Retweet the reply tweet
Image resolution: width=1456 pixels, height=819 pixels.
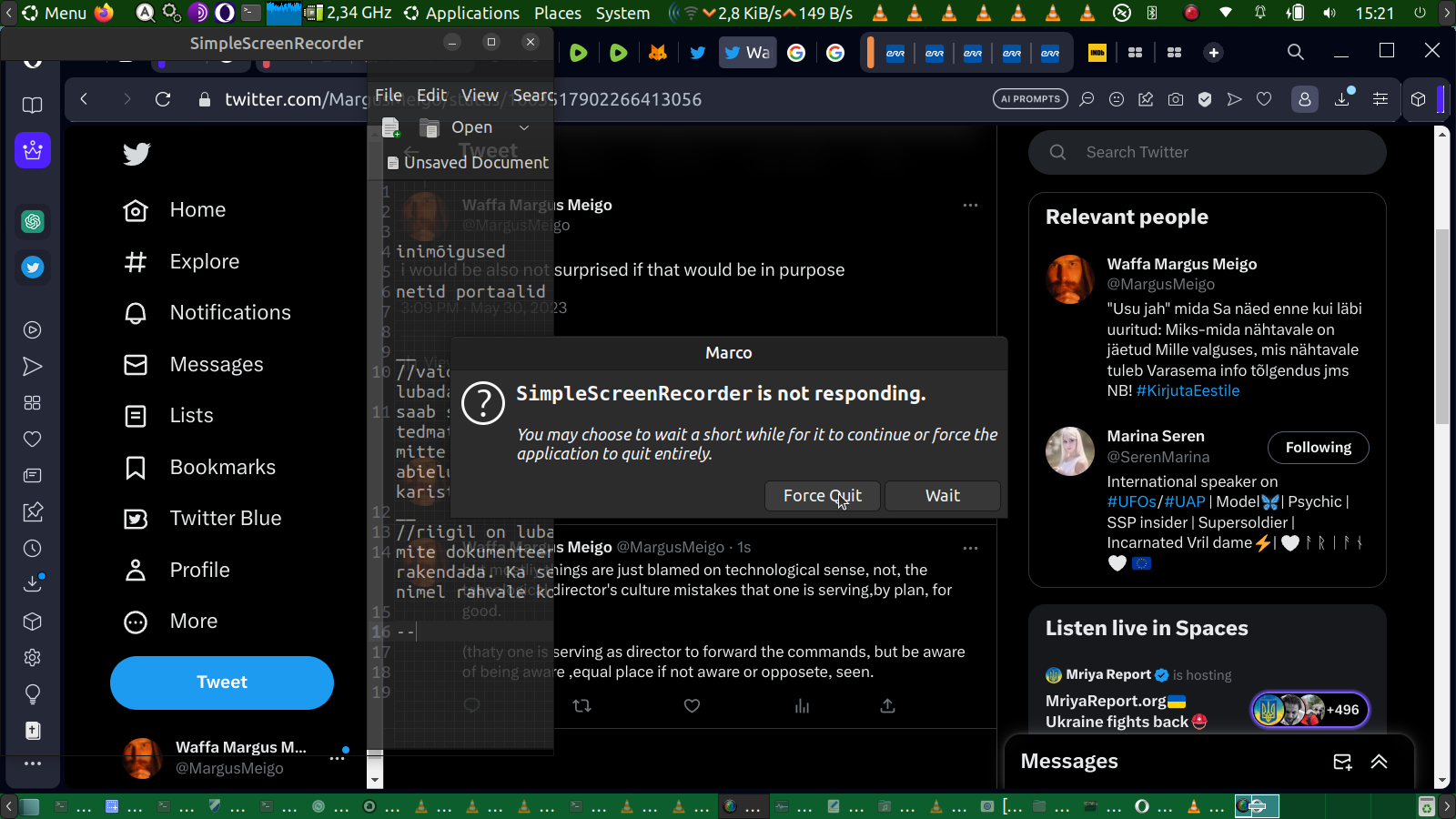coord(582,705)
